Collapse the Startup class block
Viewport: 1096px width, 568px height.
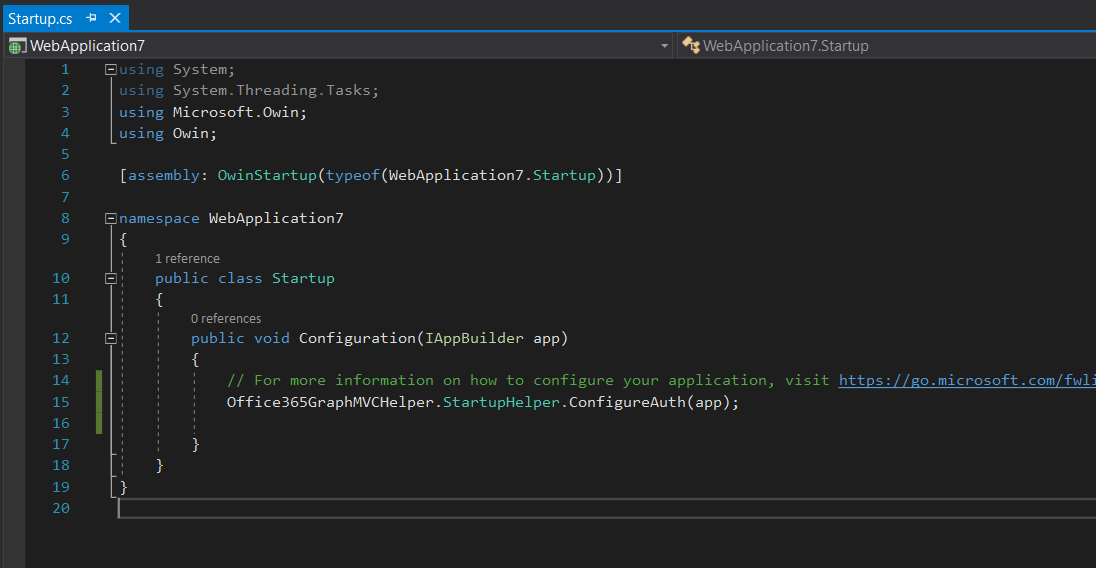tap(110, 278)
